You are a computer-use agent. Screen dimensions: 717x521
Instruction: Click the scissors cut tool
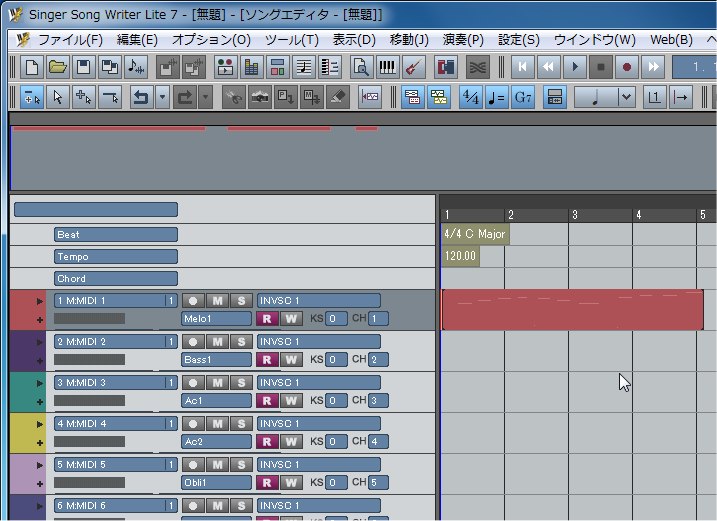pos(234,97)
